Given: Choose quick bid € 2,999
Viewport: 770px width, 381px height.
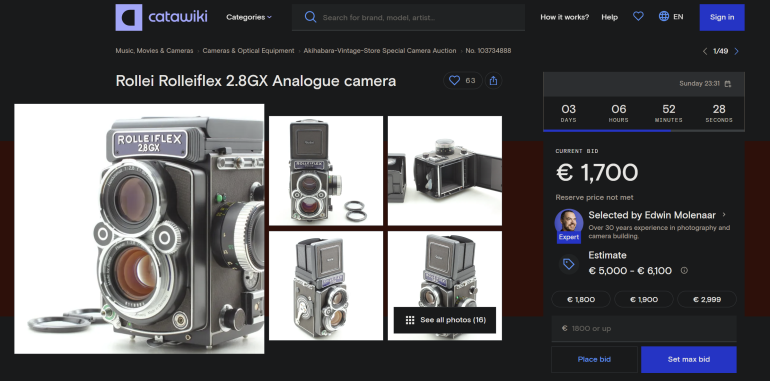Looking at the screenshot, I should coord(707,299).
